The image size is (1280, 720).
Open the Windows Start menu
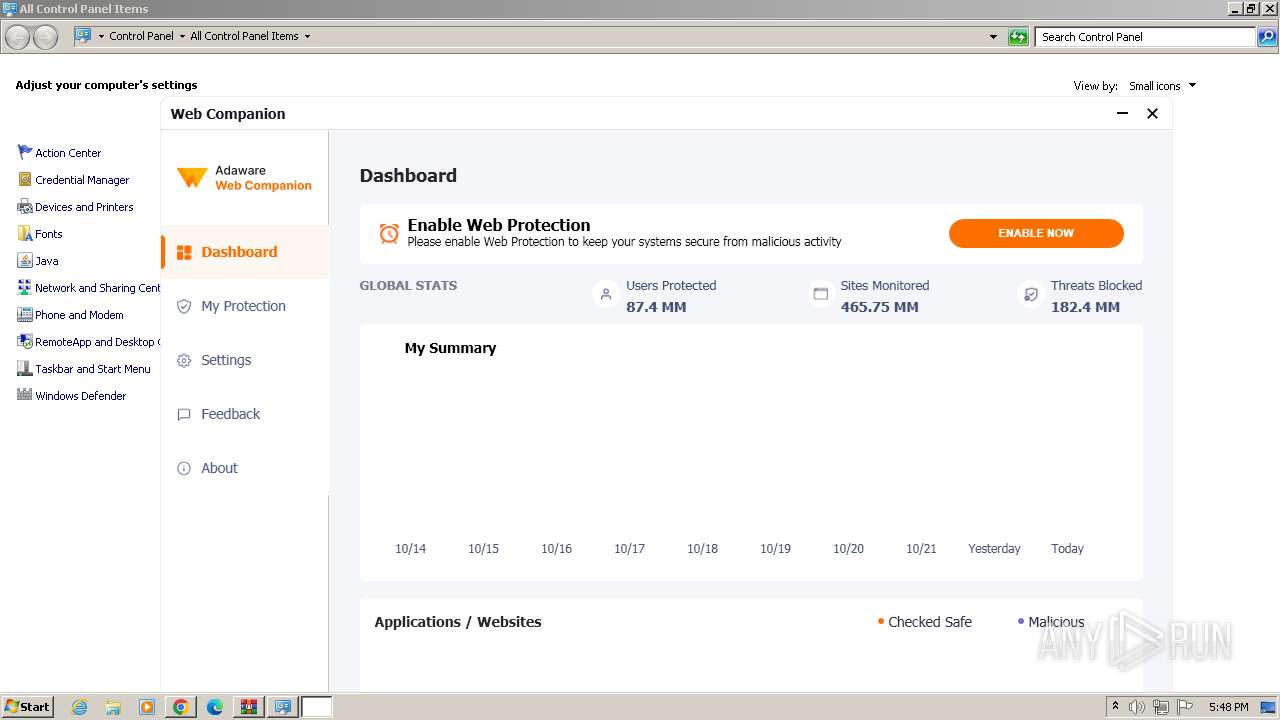click(x=28, y=707)
